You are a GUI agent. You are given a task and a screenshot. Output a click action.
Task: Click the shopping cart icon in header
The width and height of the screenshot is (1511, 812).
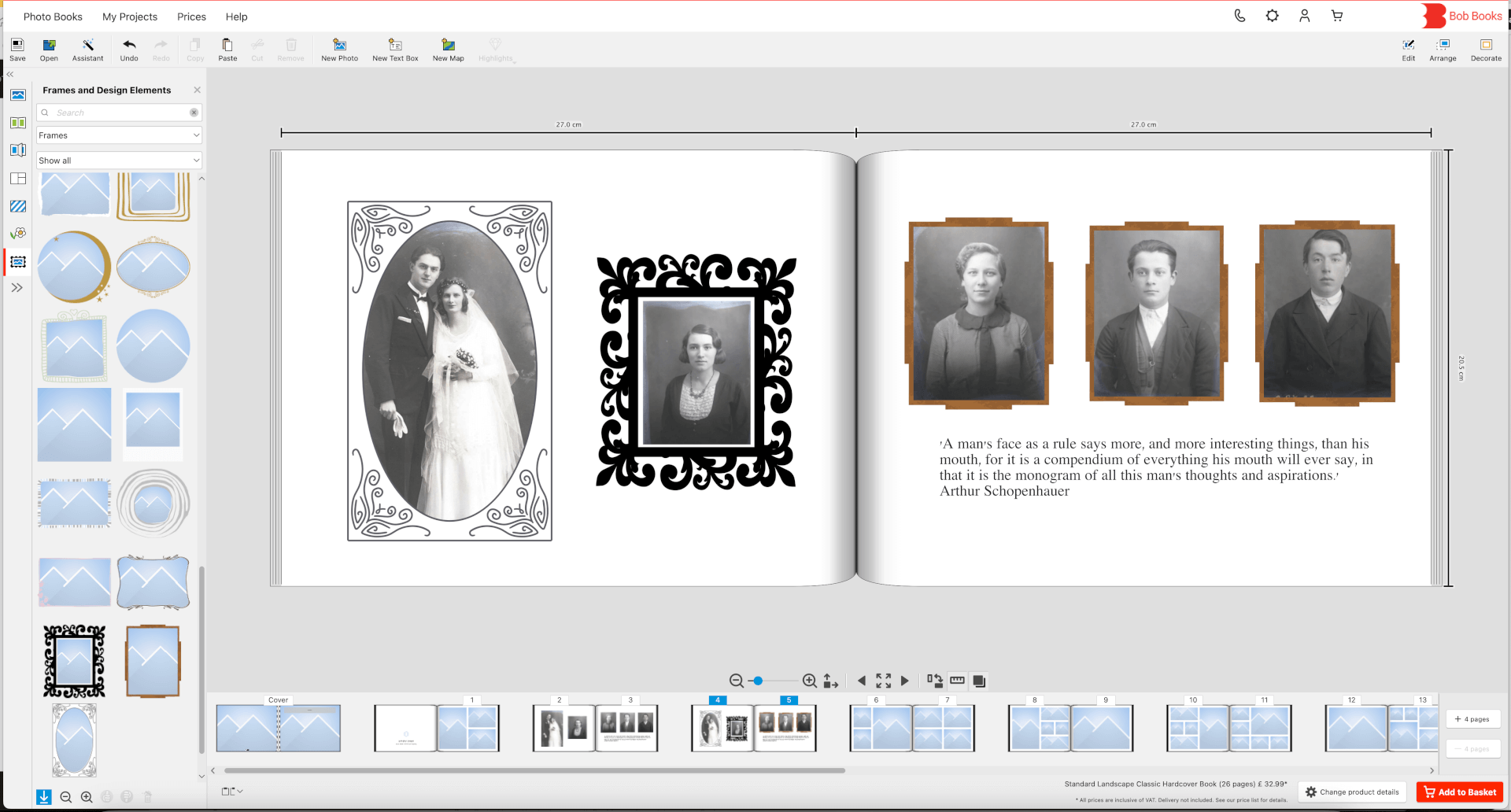[1336, 16]
